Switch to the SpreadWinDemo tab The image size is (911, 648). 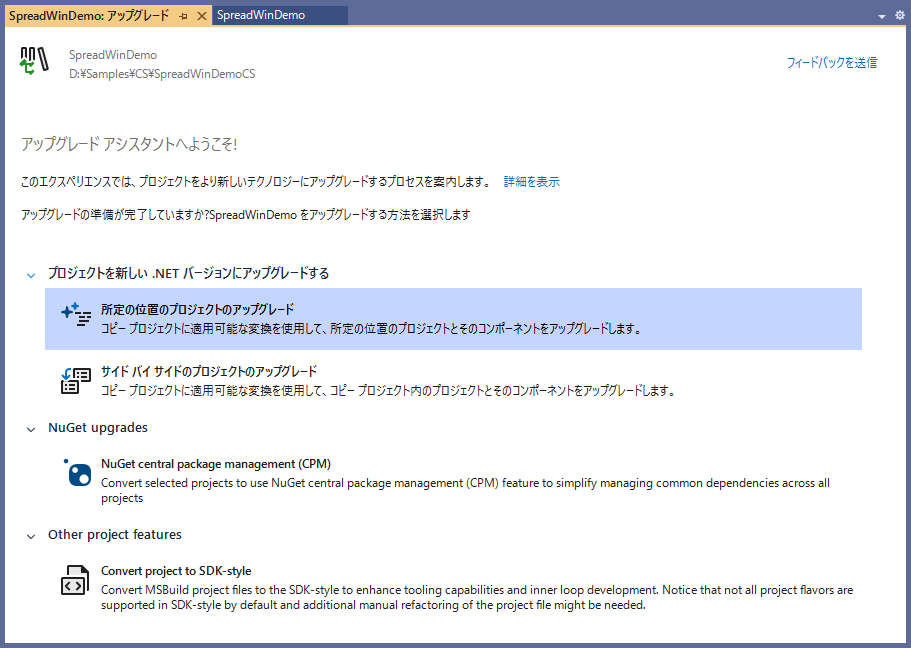pyautogui.click(x=280, y=15)
